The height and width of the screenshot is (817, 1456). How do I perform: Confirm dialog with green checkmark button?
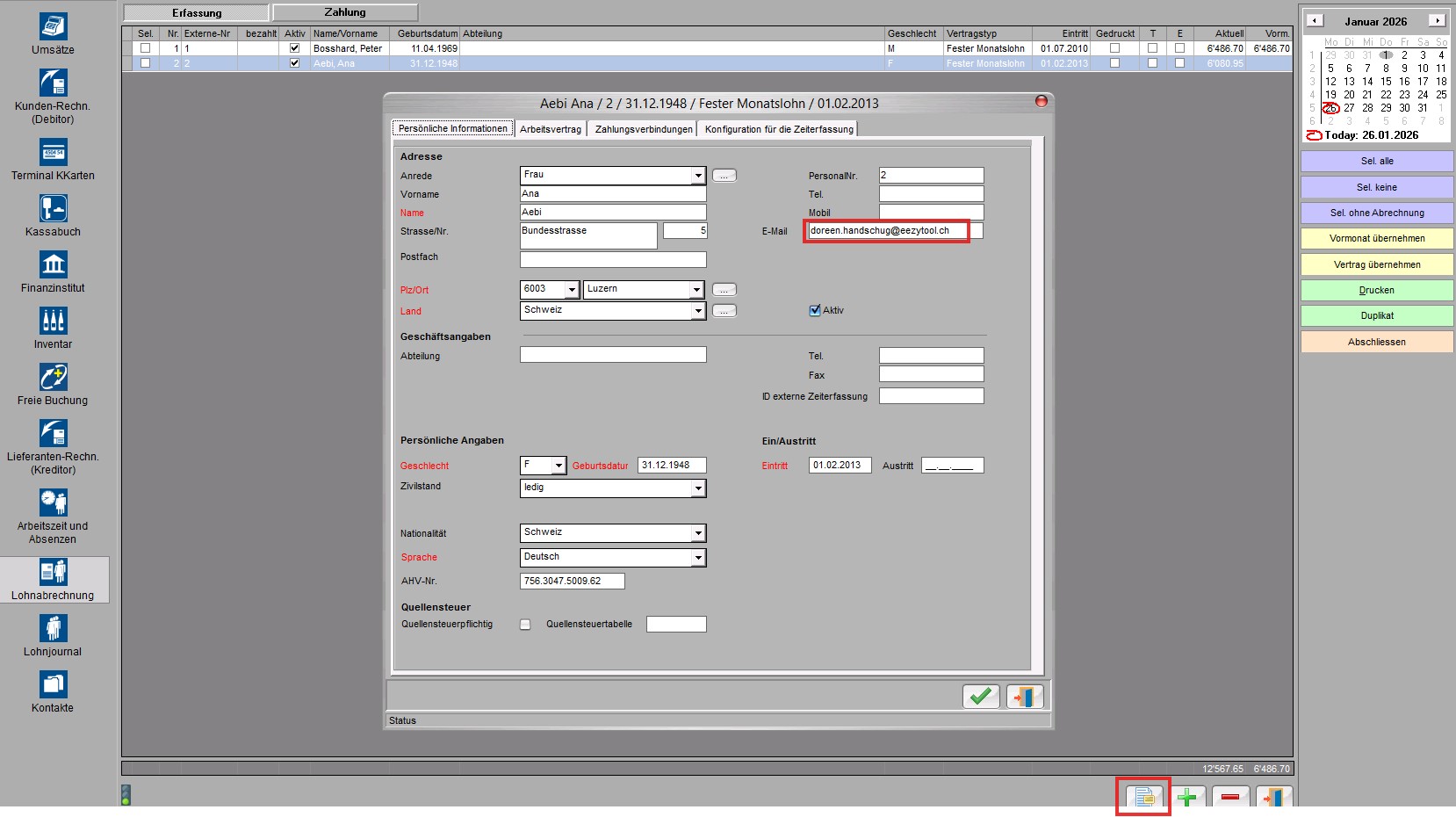[980, 697]
